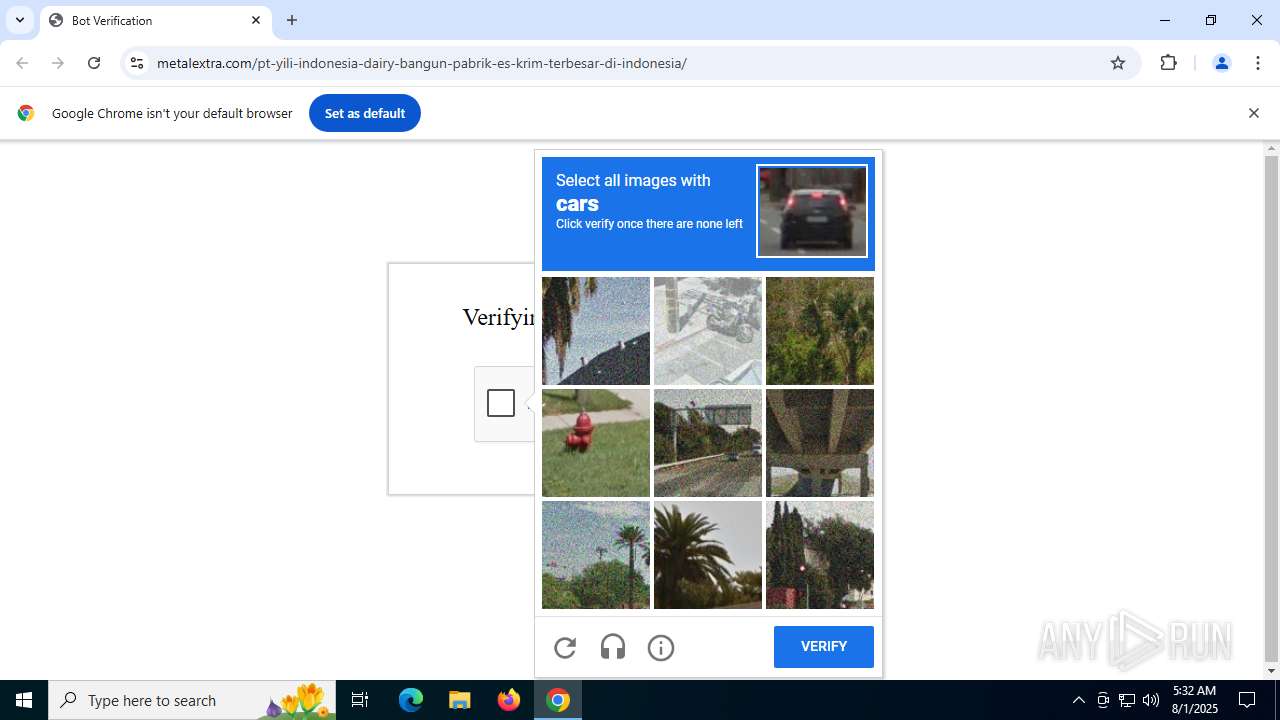Select bottom-middle tile with large palm fronds
1280x720 pixels.
[x=708, y=555]
